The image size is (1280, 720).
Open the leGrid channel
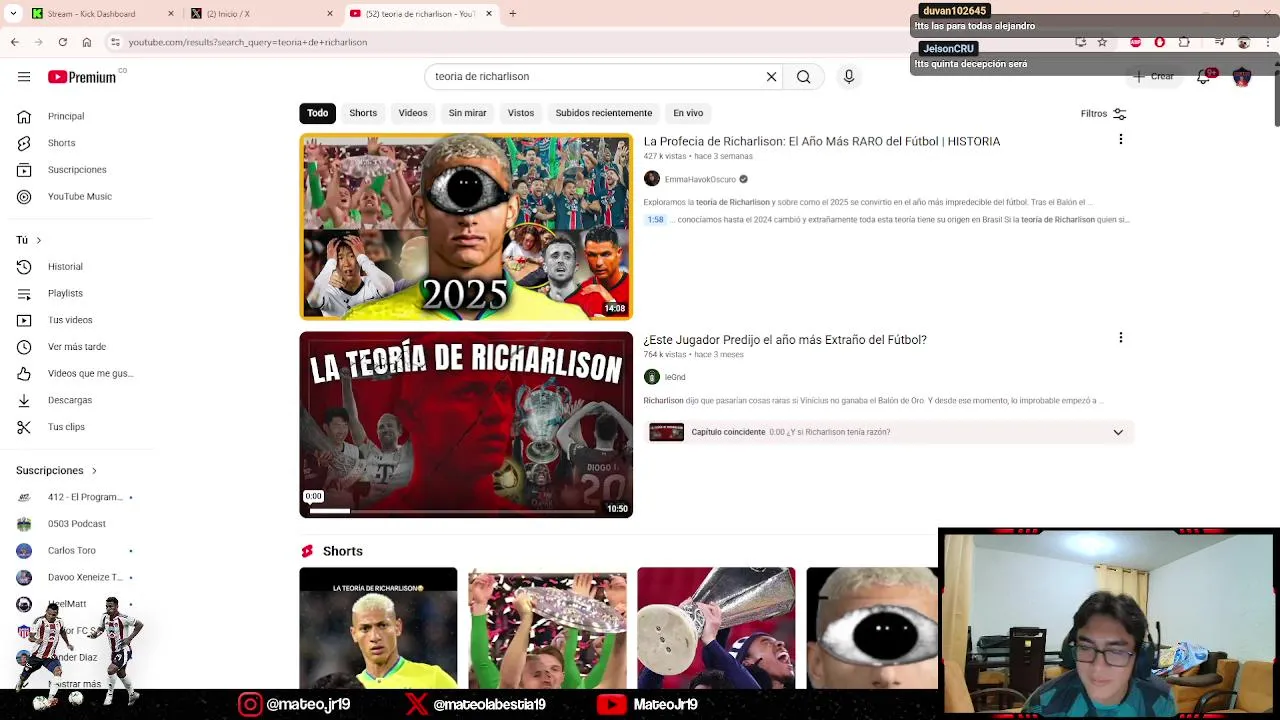pyautogui.click(x=675, y=377)
